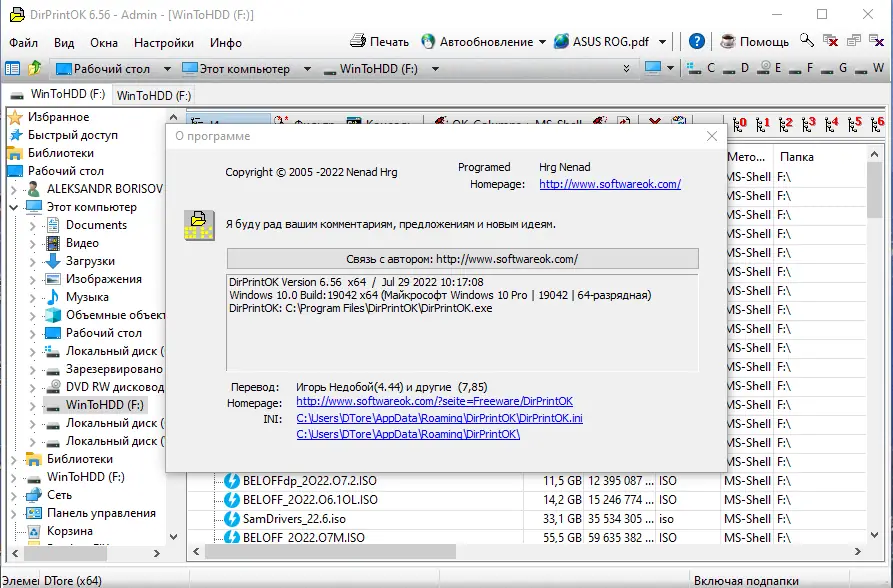Open the Вид menu

point(64,43)
